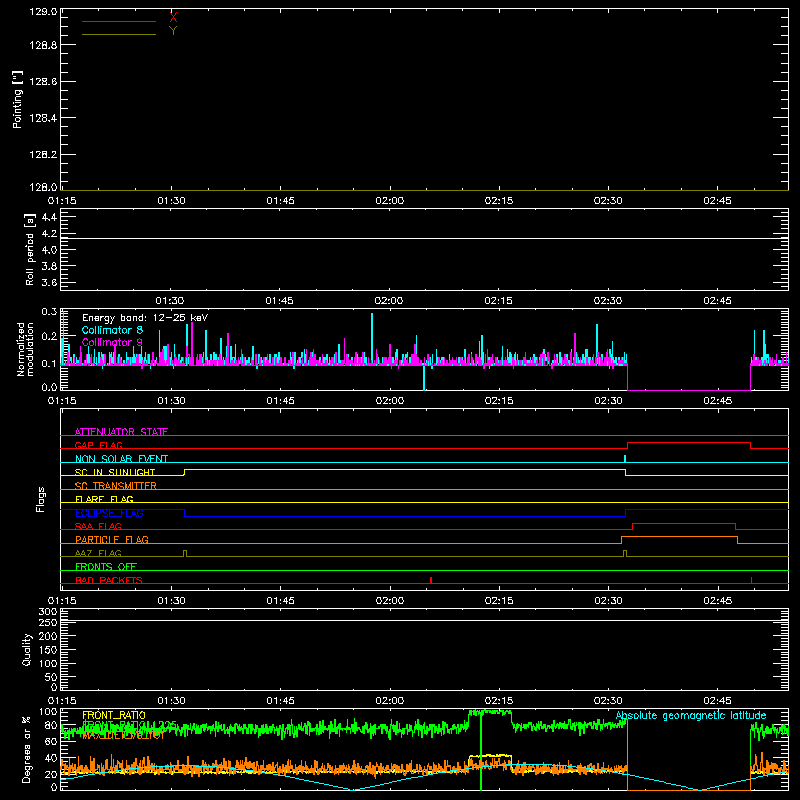Select the ECLIPSE_FLAG label

point(109,513)
